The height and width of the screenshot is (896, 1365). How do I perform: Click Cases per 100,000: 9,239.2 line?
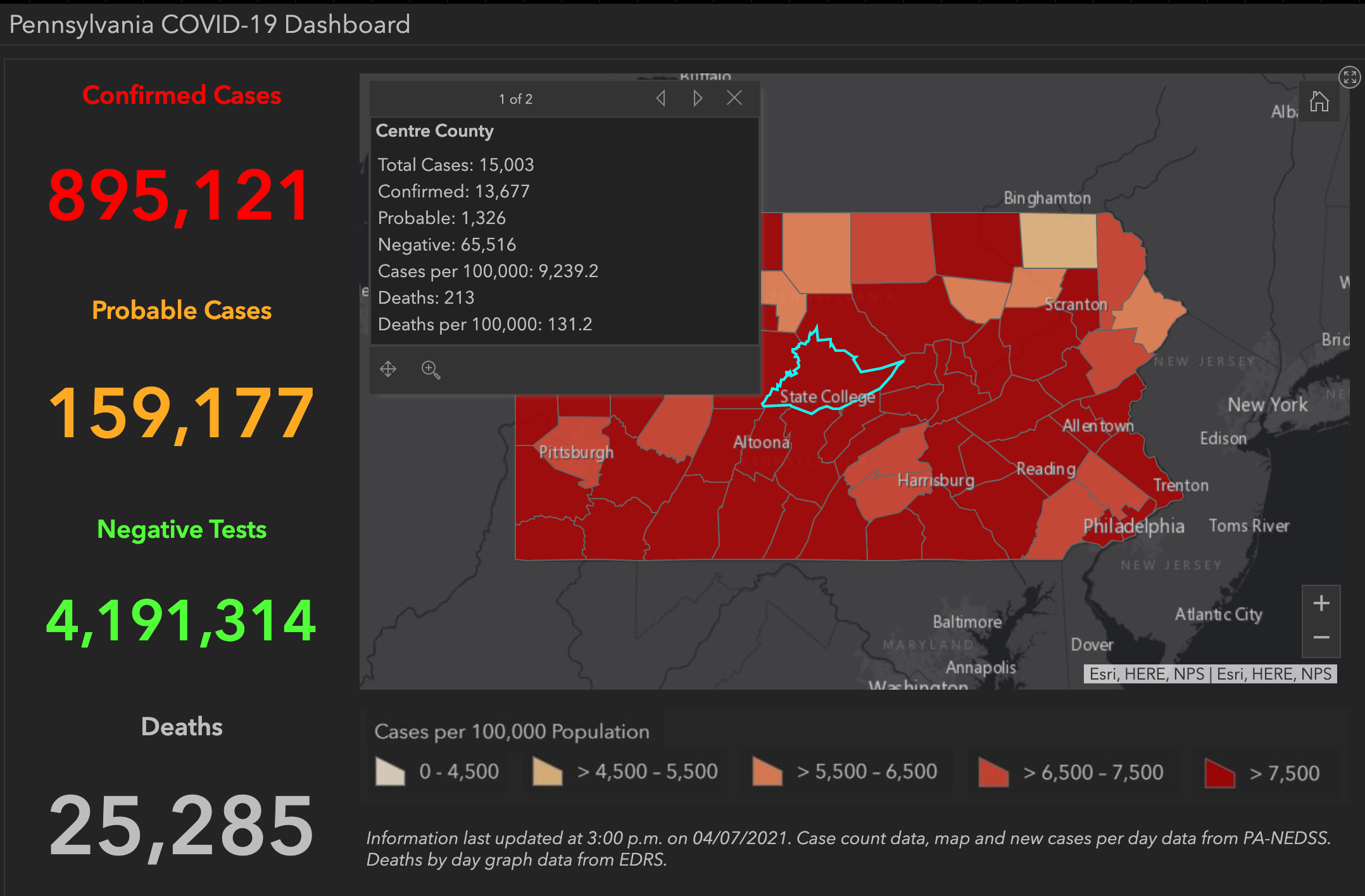click(488, 271)
